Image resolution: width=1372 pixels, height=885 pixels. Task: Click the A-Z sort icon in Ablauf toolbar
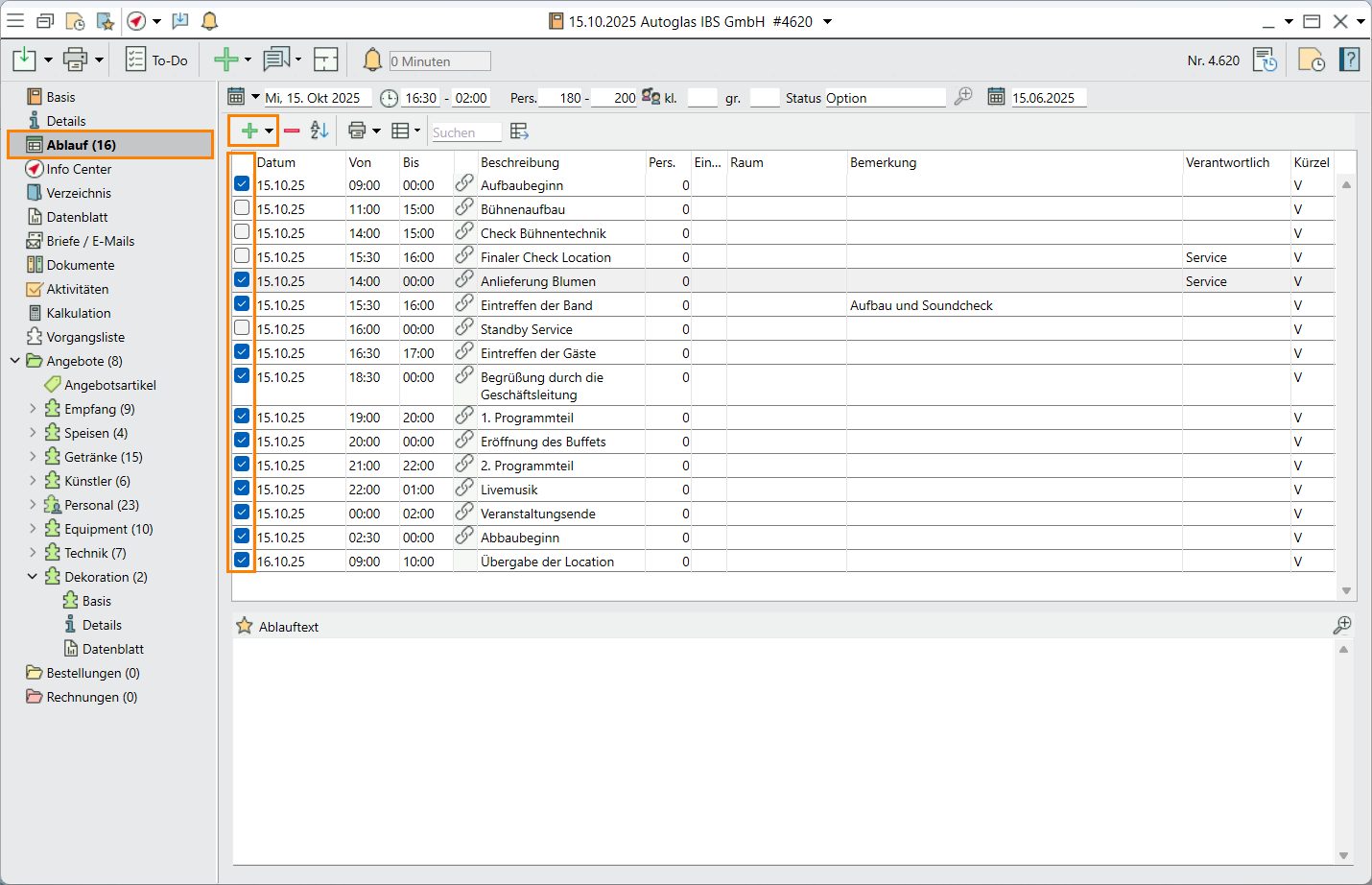click(319, 131)
